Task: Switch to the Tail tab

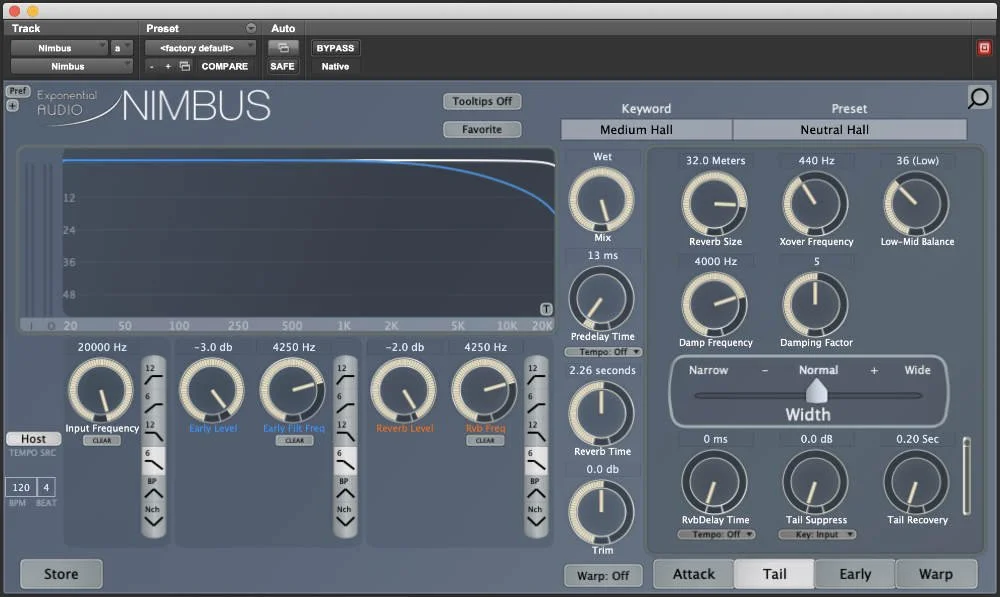Action: click(774, 574)
